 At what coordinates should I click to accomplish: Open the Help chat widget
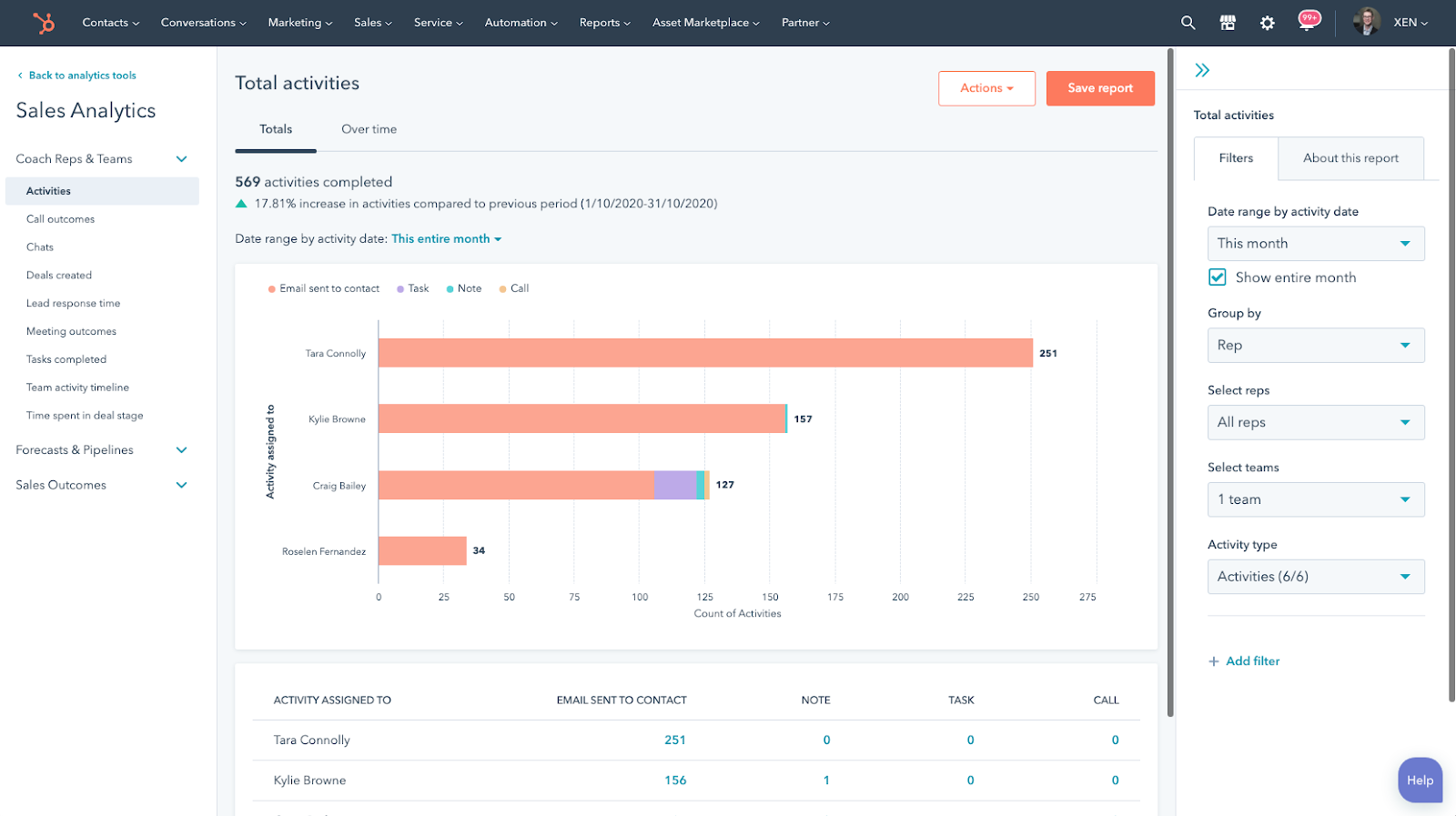tap(1419, 780)
